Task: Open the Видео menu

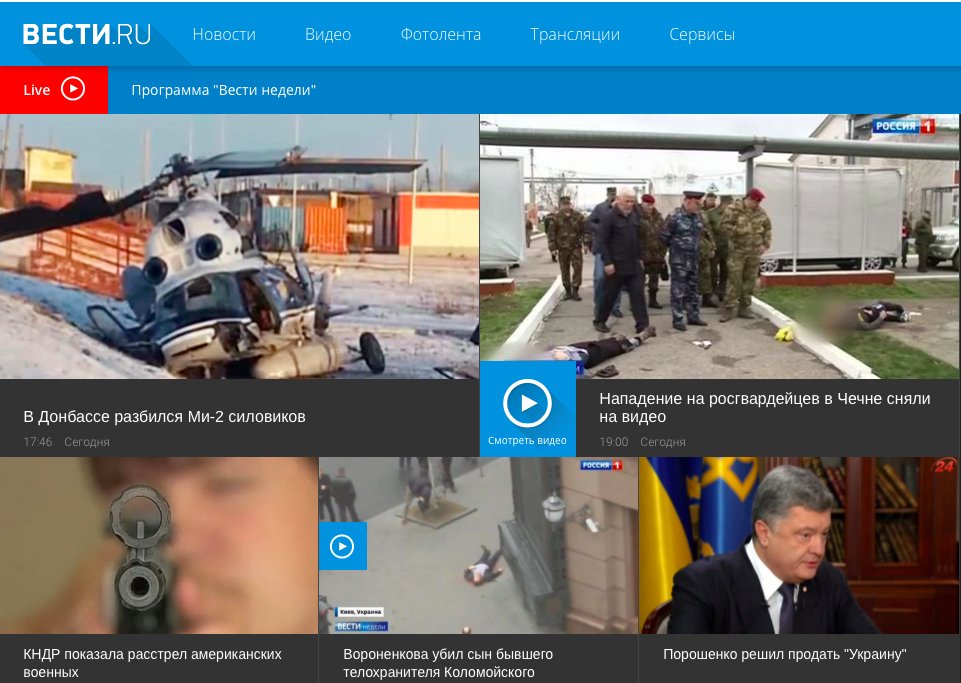Action: coord(328,34)
